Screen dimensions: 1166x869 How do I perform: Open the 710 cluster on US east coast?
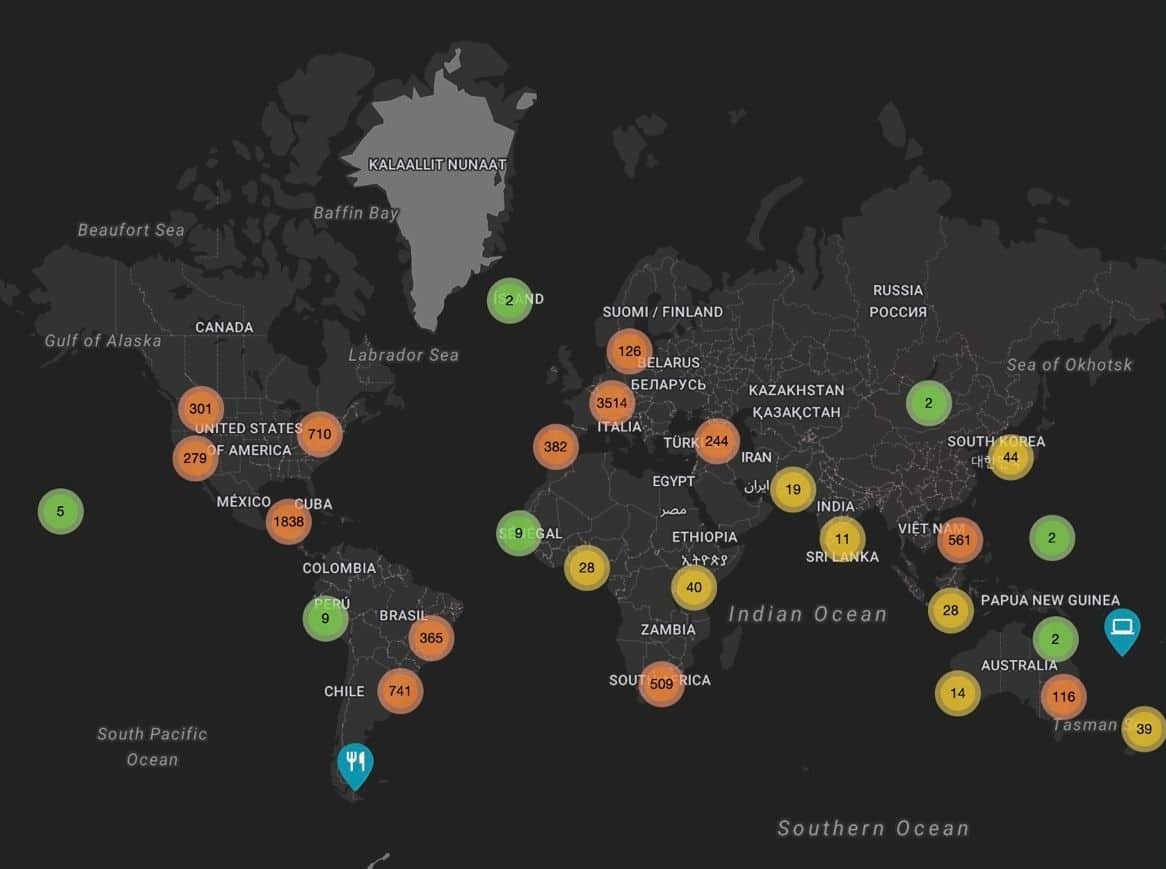(x=319, y=434)
